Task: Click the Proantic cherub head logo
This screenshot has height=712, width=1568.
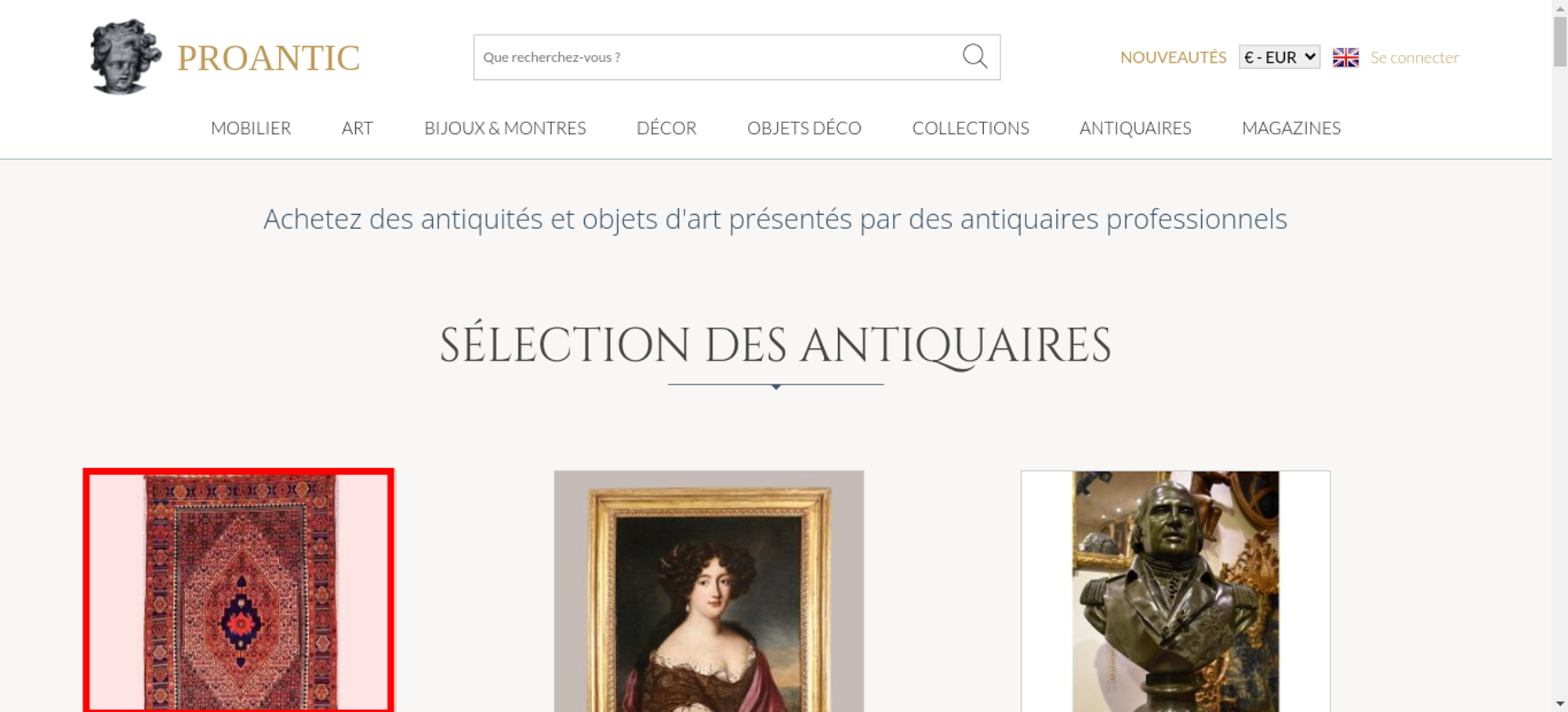Action: coord(125,57)
